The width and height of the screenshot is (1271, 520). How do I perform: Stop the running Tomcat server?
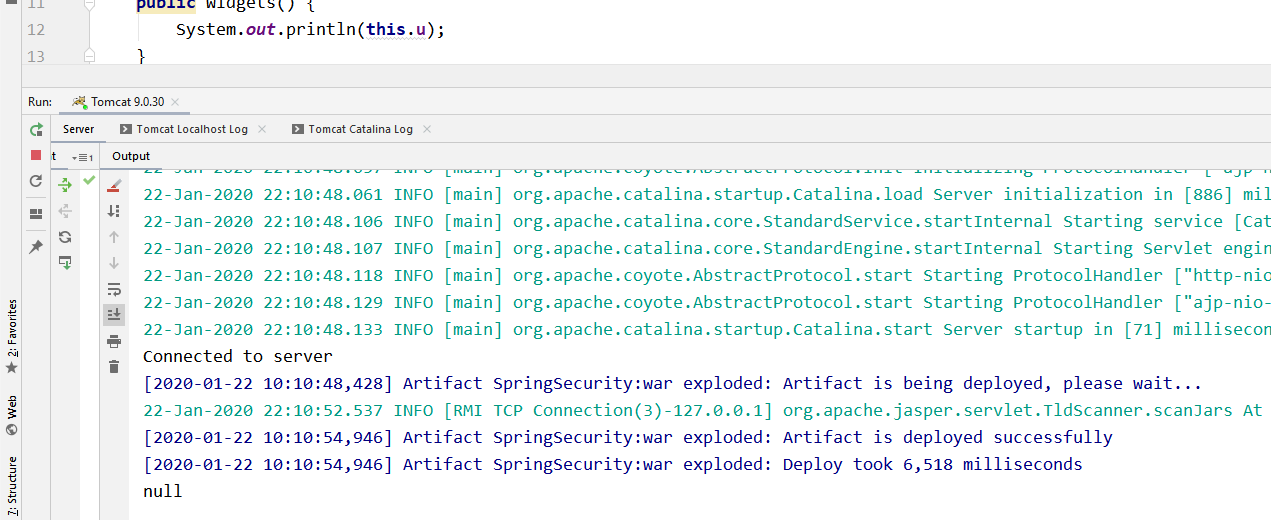point(36,155)
